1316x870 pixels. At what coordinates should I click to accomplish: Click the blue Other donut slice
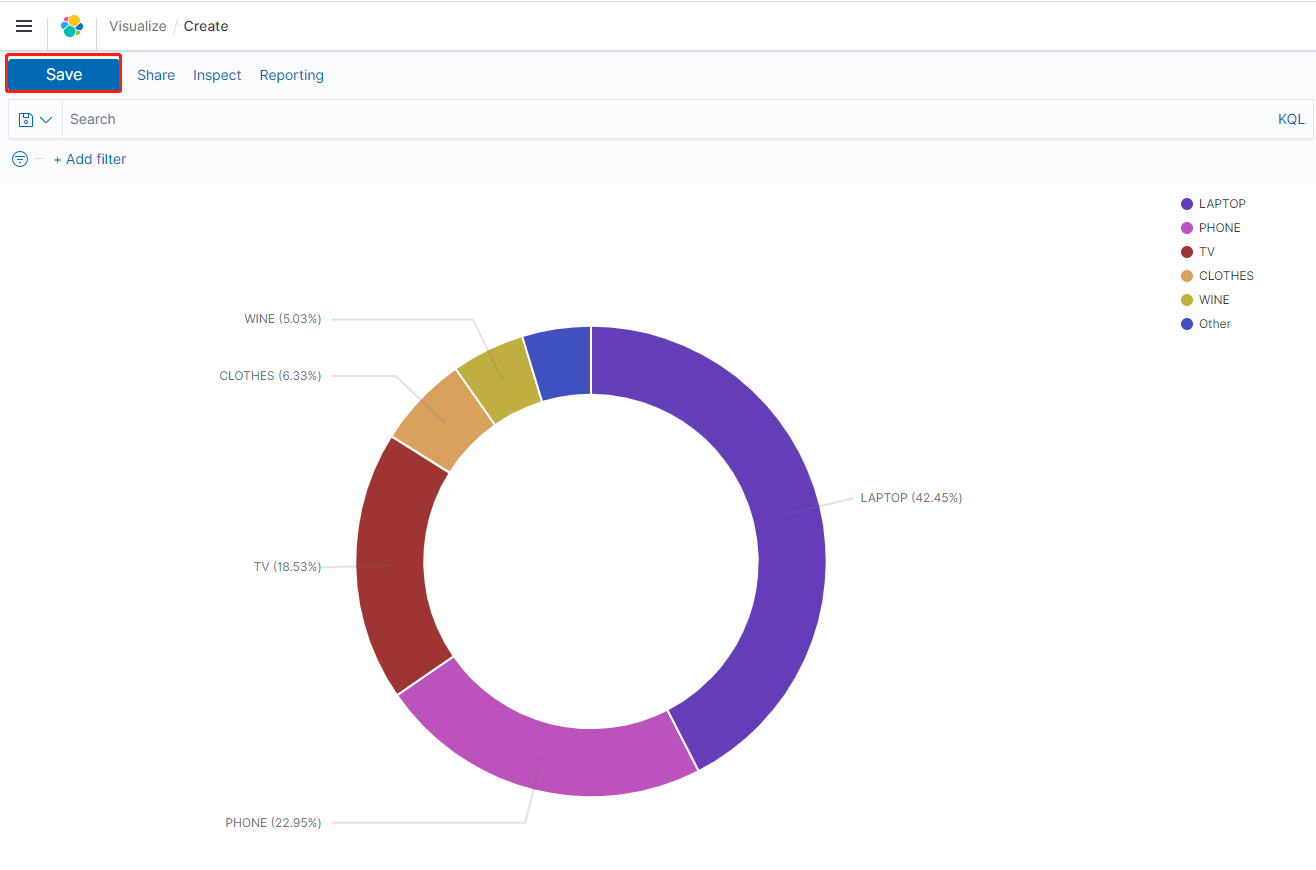pyautogui.click(x=563, y=362)
